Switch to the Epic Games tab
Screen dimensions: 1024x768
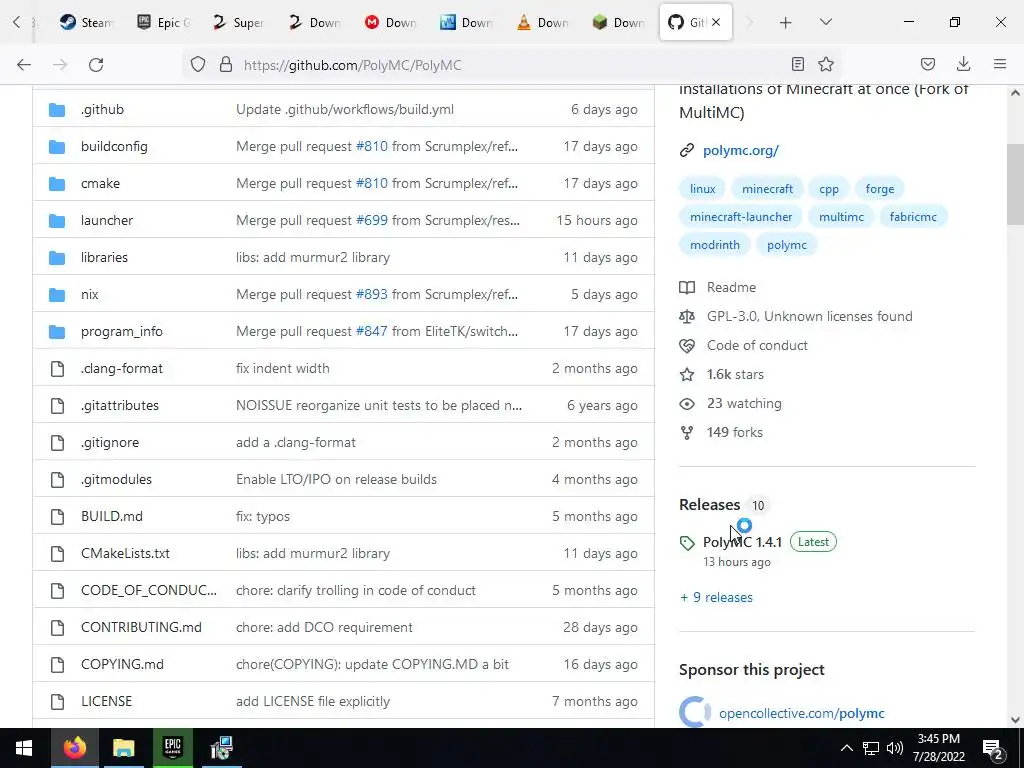(163, 22)
